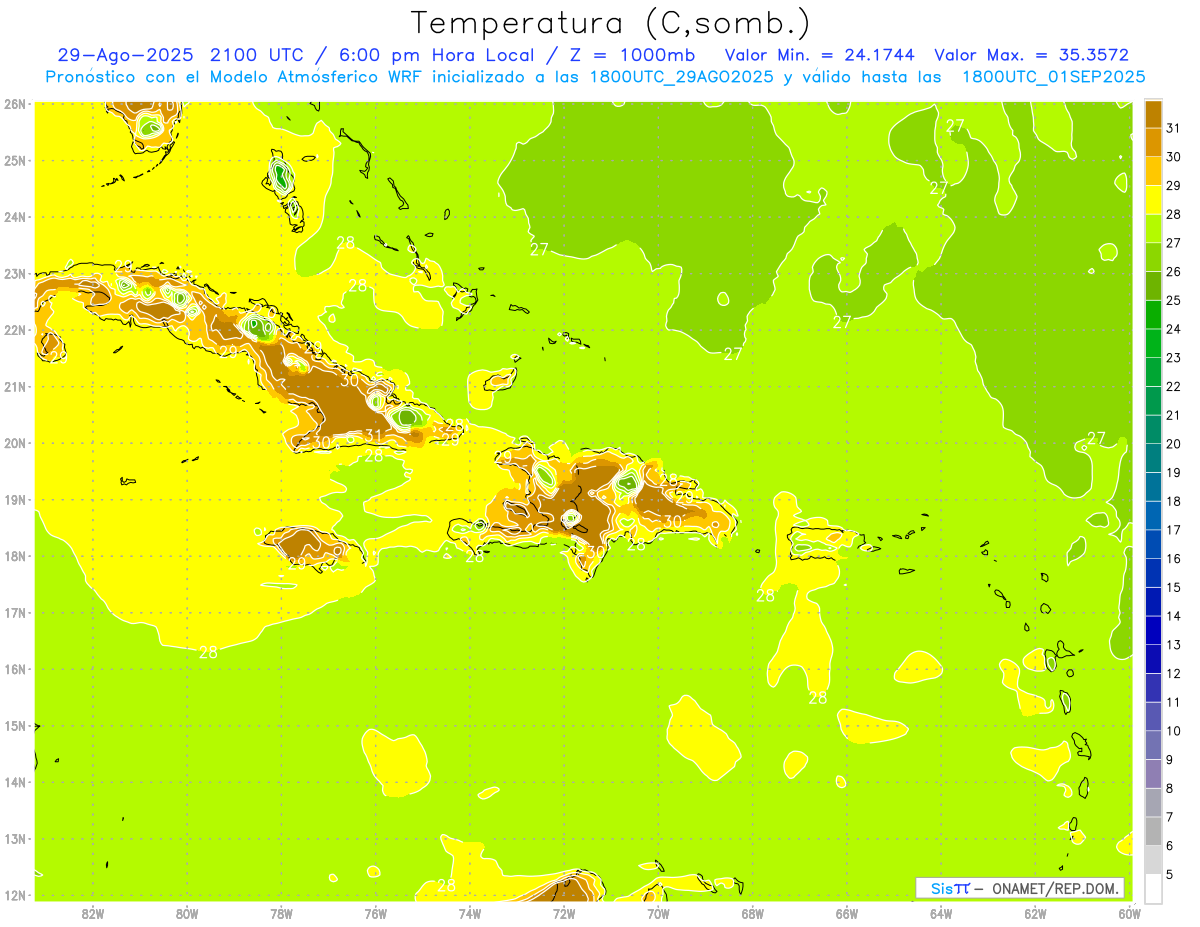Click the "31" contour label over eastern Cuba
The height and width of the screenshot is (927, 1200).
coord(372,435)
